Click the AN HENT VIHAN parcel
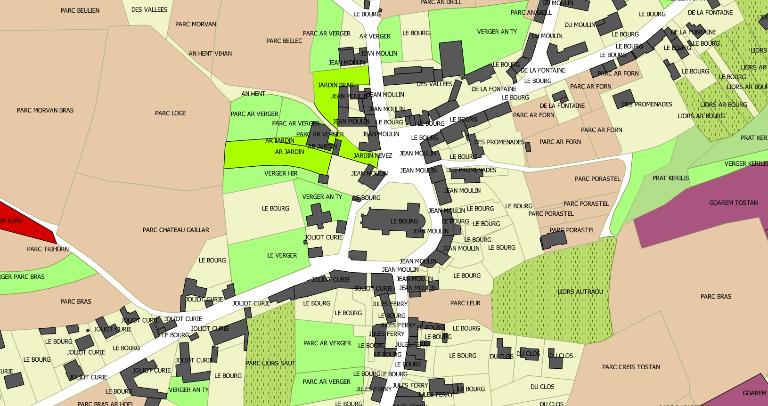Image resolution: width=768 pixels, height=406 pixels. (216, 54)
